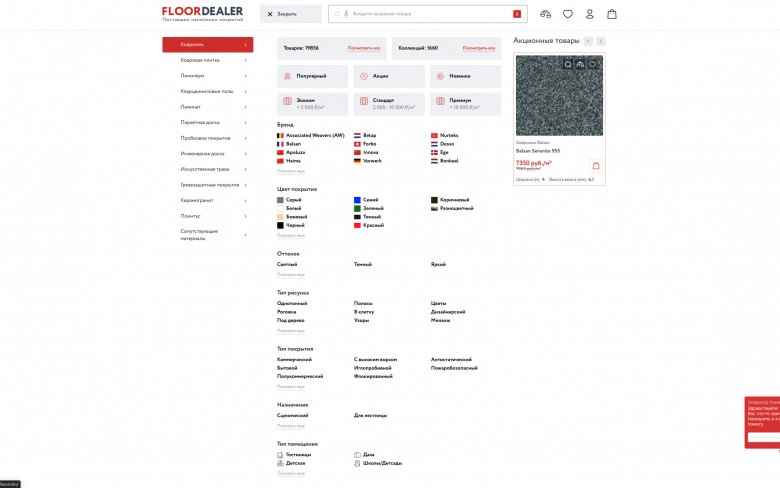Click Посмотреть все link for Товаров
Screen dimensions: 780x488
(364, 48)
